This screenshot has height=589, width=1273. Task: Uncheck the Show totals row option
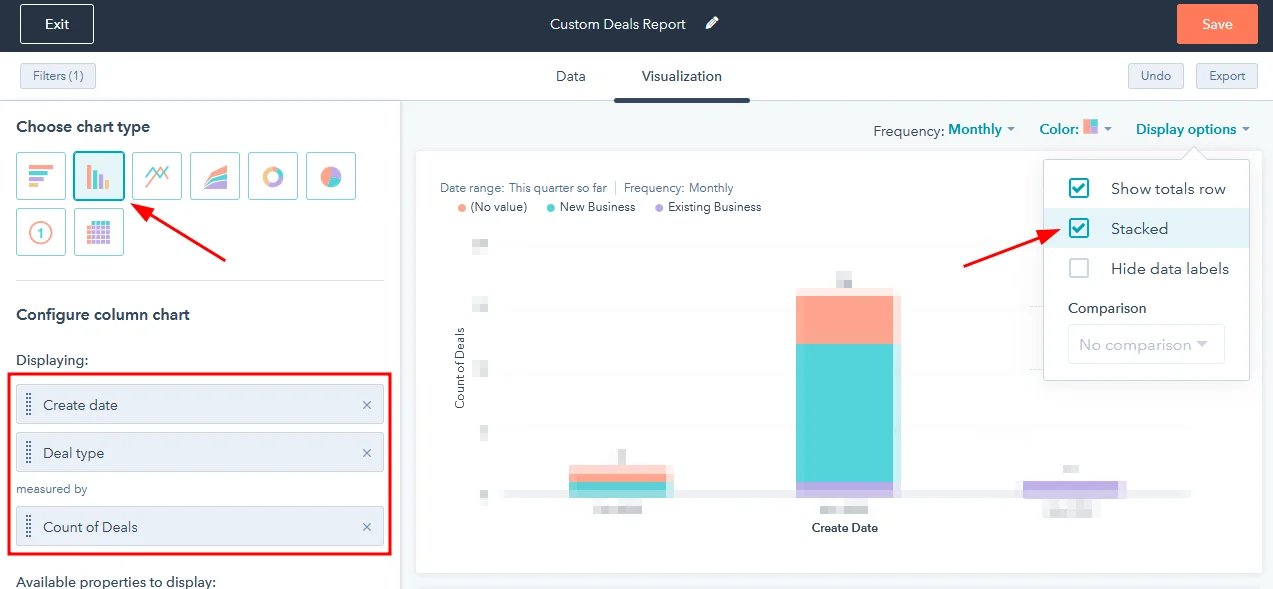pyautogui.click(x=1077, y=187)
